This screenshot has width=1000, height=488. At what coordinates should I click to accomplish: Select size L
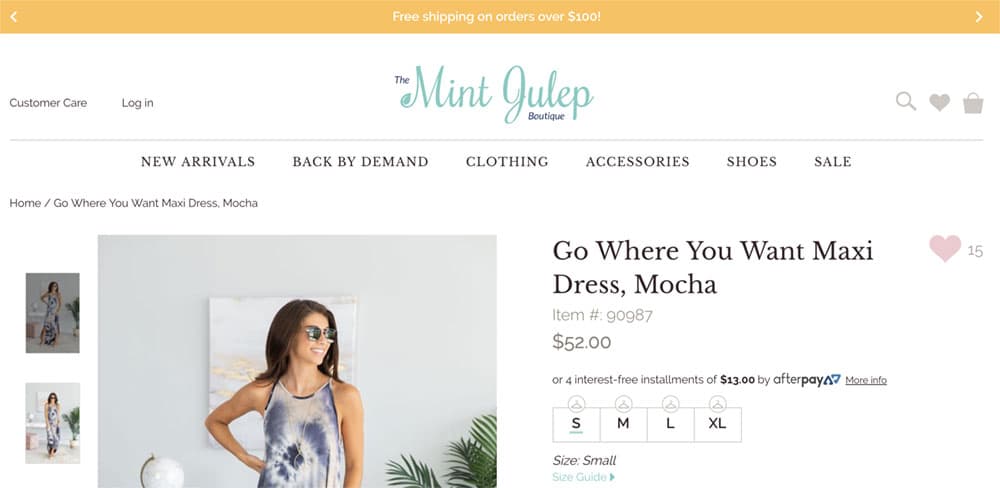(670, 424)
